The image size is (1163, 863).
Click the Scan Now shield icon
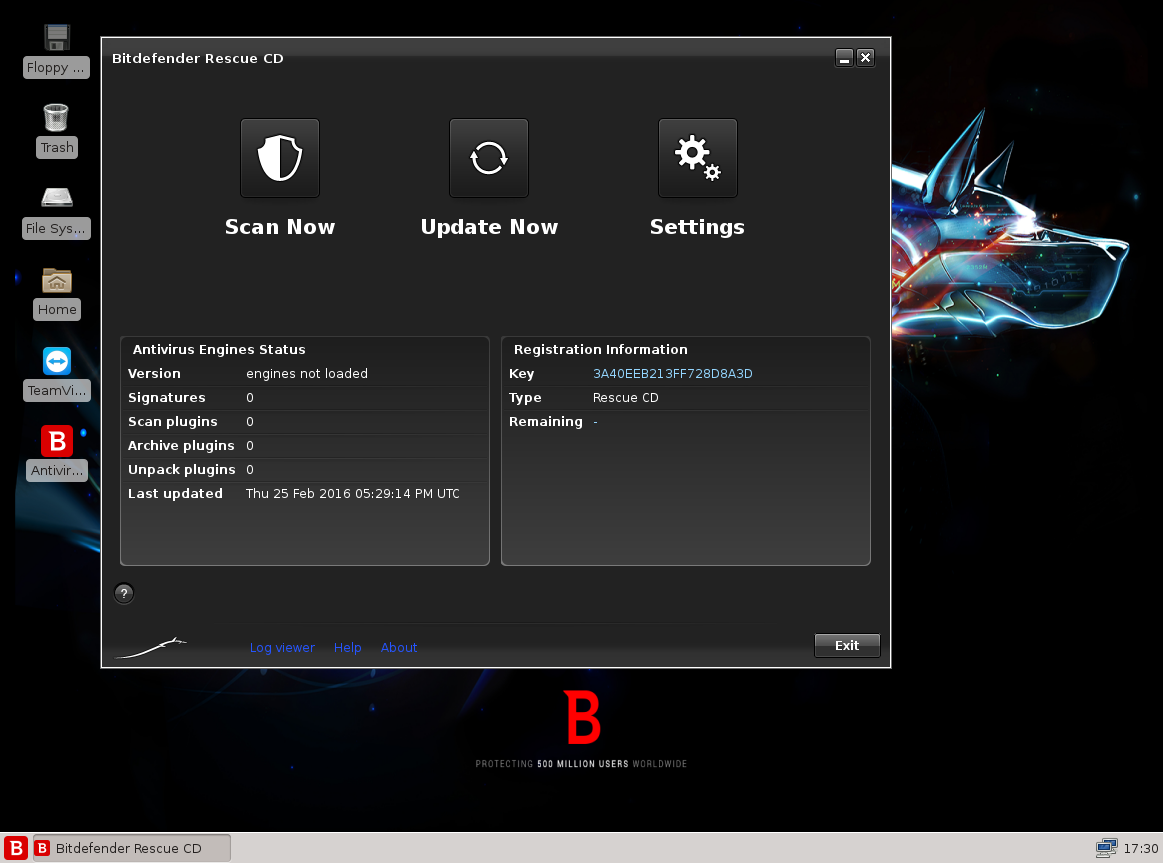[x=280, y=158]
